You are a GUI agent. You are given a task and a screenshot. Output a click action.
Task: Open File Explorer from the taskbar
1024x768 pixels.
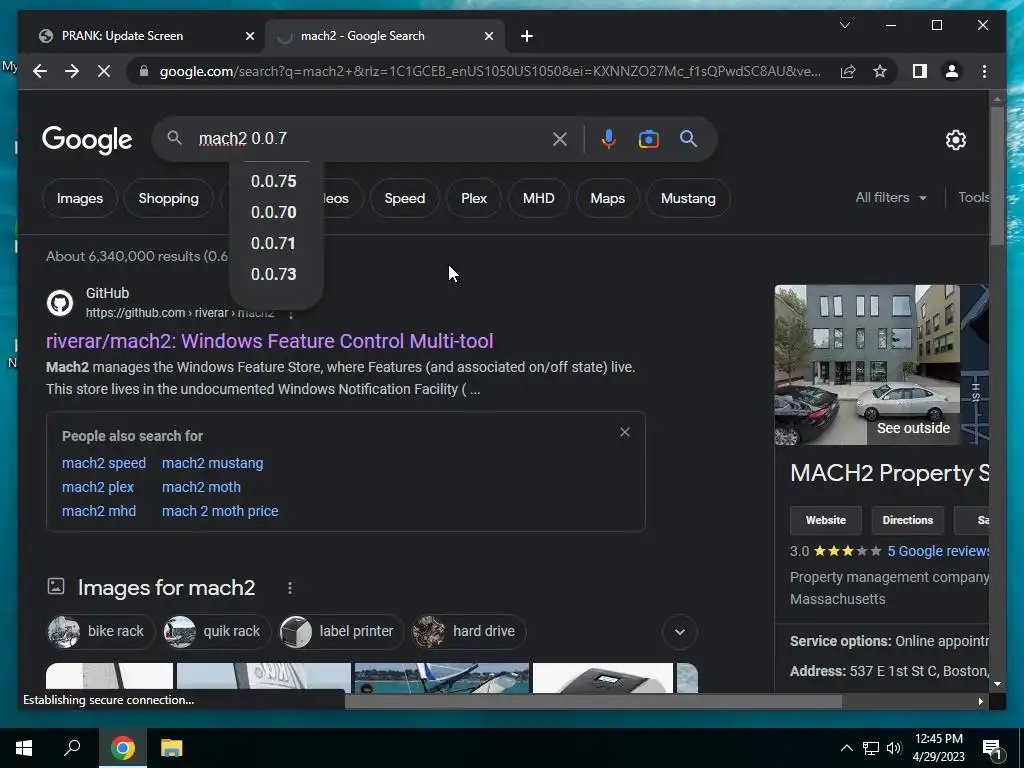[x=171, y=748]
